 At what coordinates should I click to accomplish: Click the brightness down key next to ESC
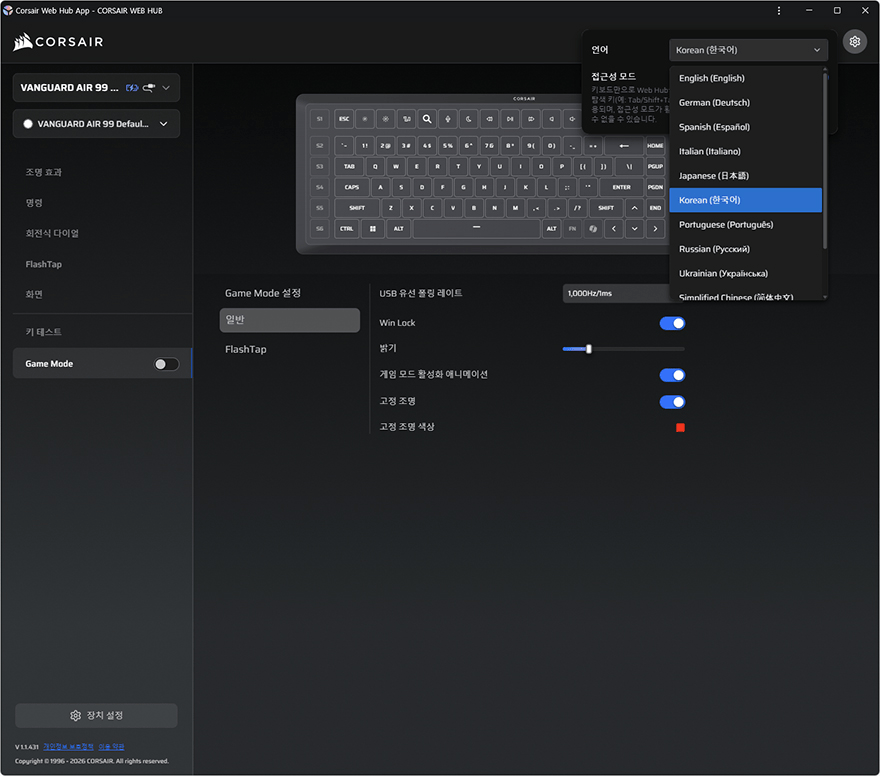365,119
